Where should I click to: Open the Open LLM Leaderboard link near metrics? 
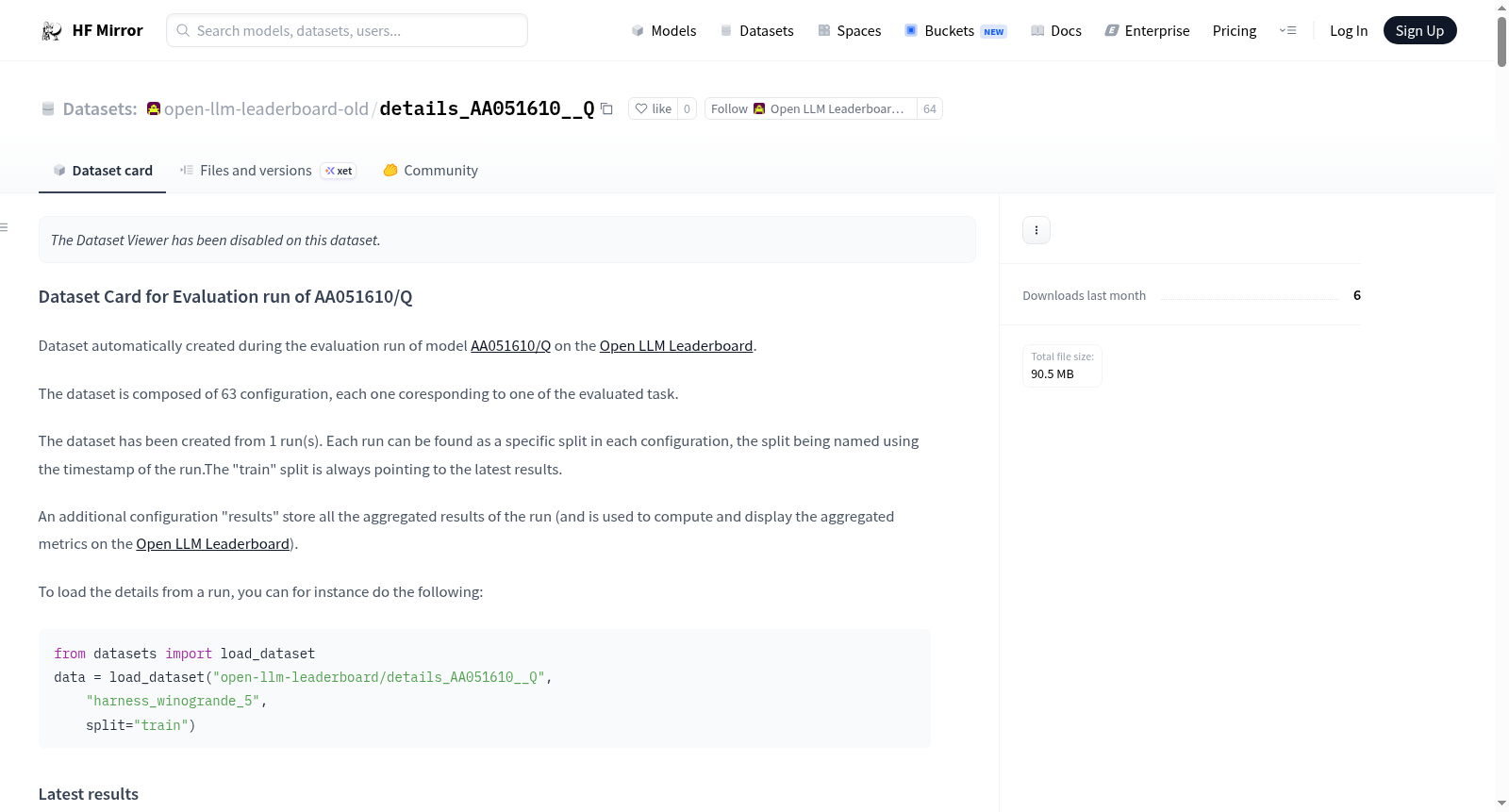[213, 544]
